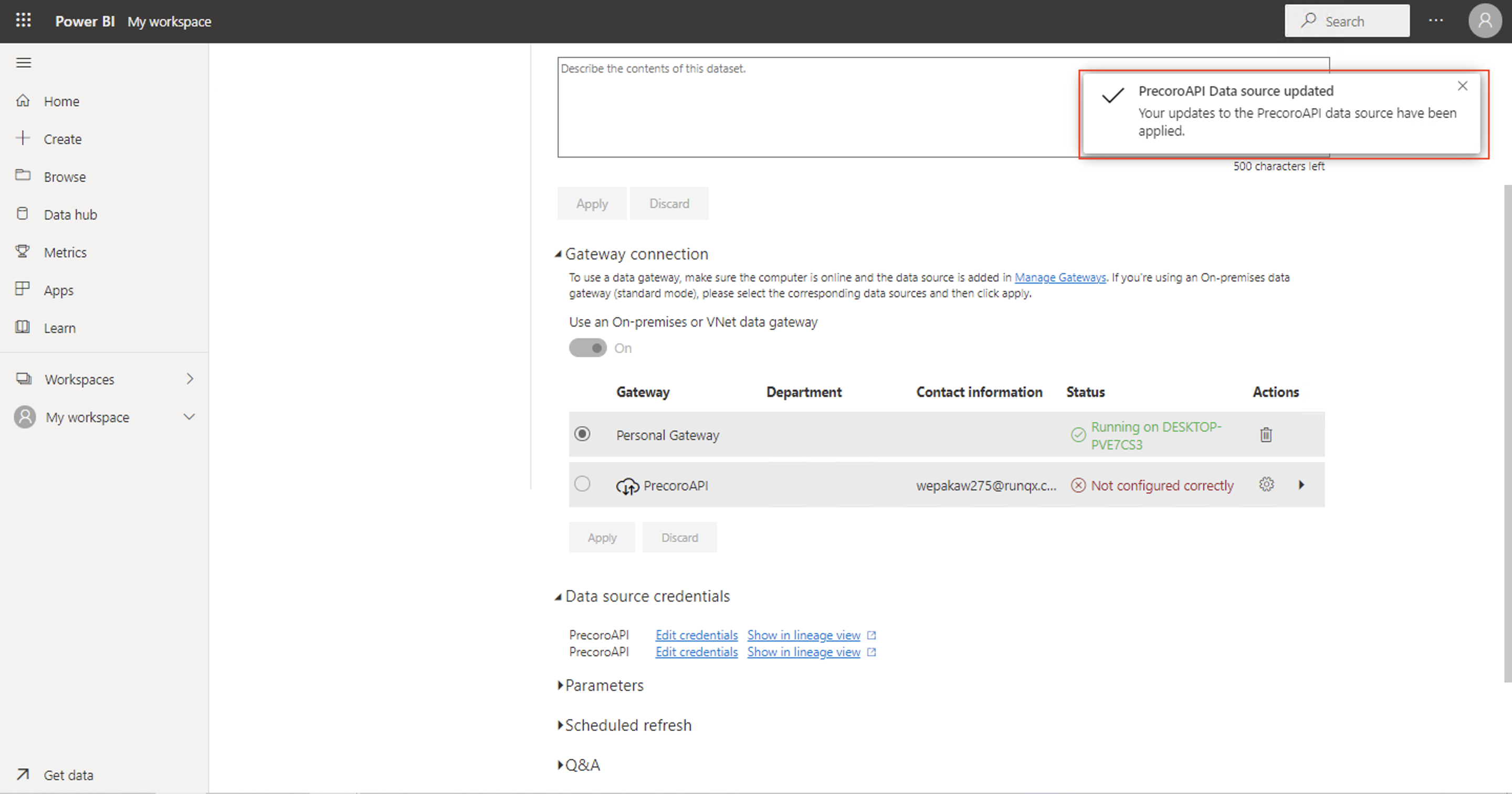Open Learn in navigation
The image size is (1512, 794).
pyautogui.click(x=60, y=328)
